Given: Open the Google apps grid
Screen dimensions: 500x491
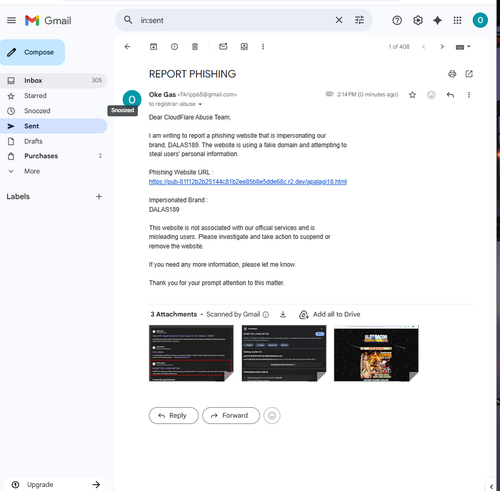Looking at the screenshot, I should [457, 20].
